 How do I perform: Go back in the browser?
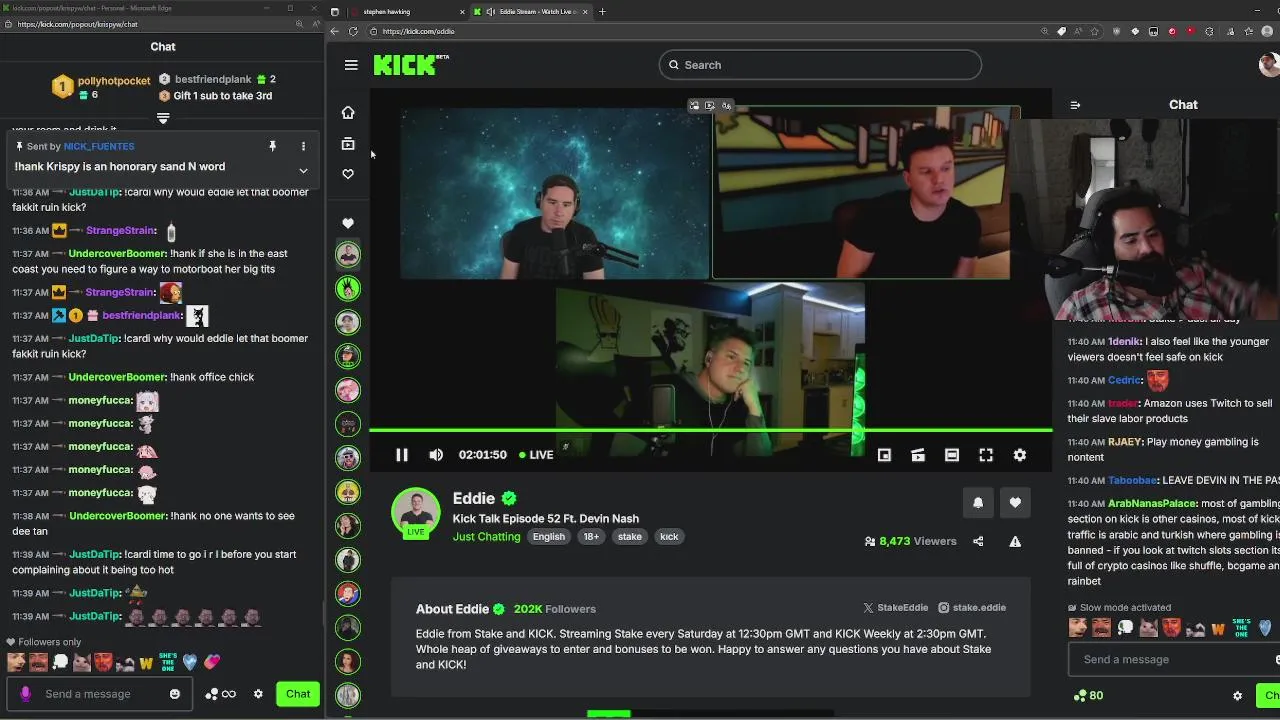pyautogui.click(x=335, y=31)
